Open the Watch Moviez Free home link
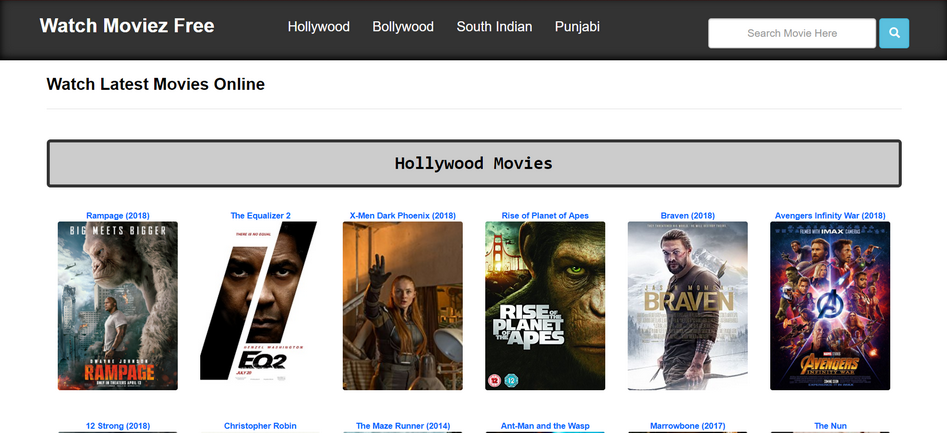947x433 pixels. [127, 26]
